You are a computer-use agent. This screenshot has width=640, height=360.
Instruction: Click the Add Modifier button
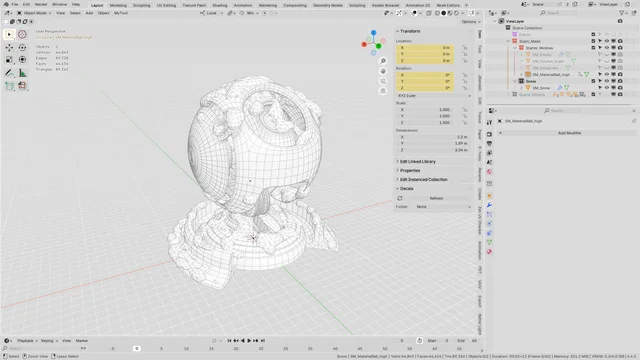pyautogui.click(x=569, y=133)
